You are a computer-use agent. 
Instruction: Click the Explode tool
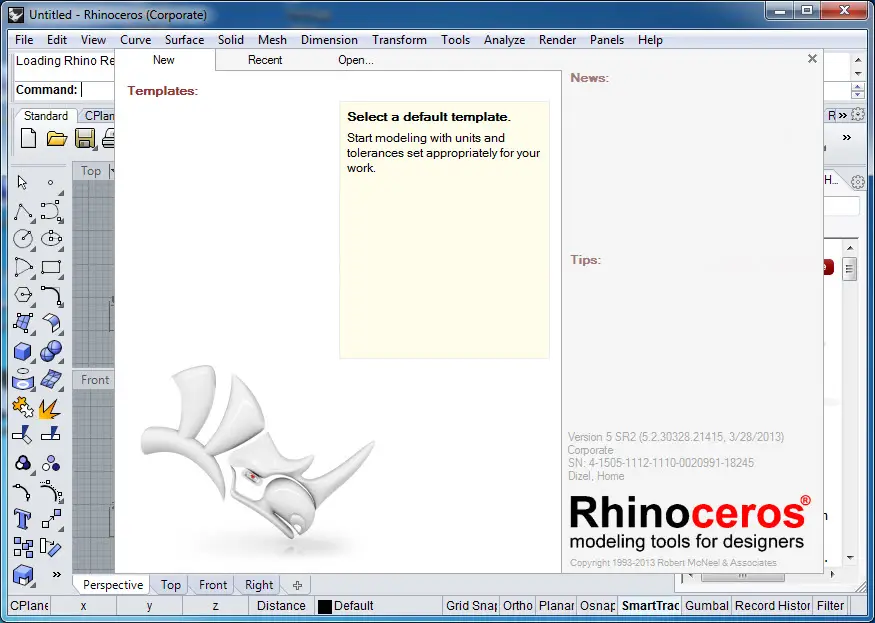[x=50, y=409]
